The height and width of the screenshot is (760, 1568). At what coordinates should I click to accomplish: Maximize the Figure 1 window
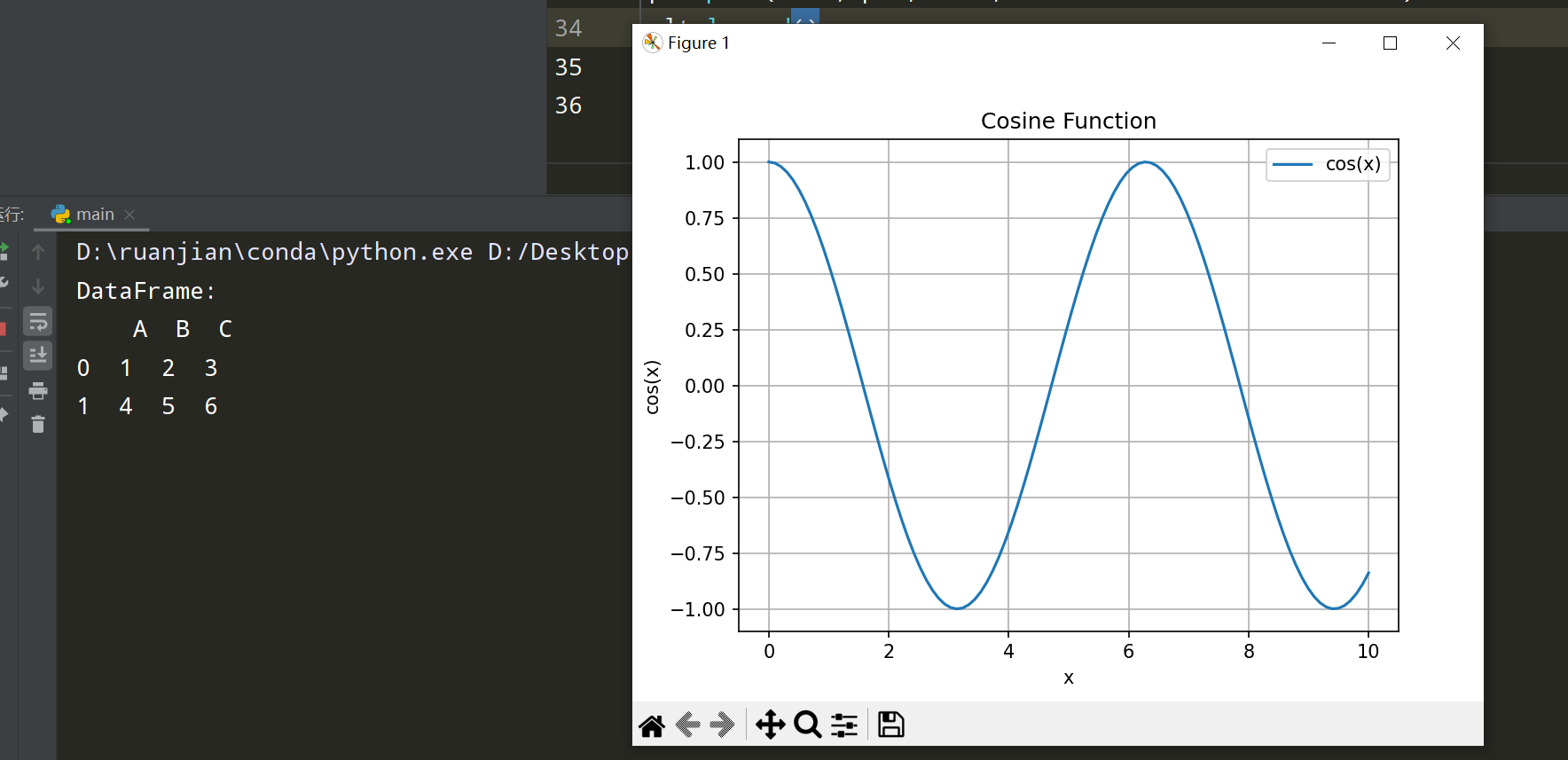click(1390, 43)
